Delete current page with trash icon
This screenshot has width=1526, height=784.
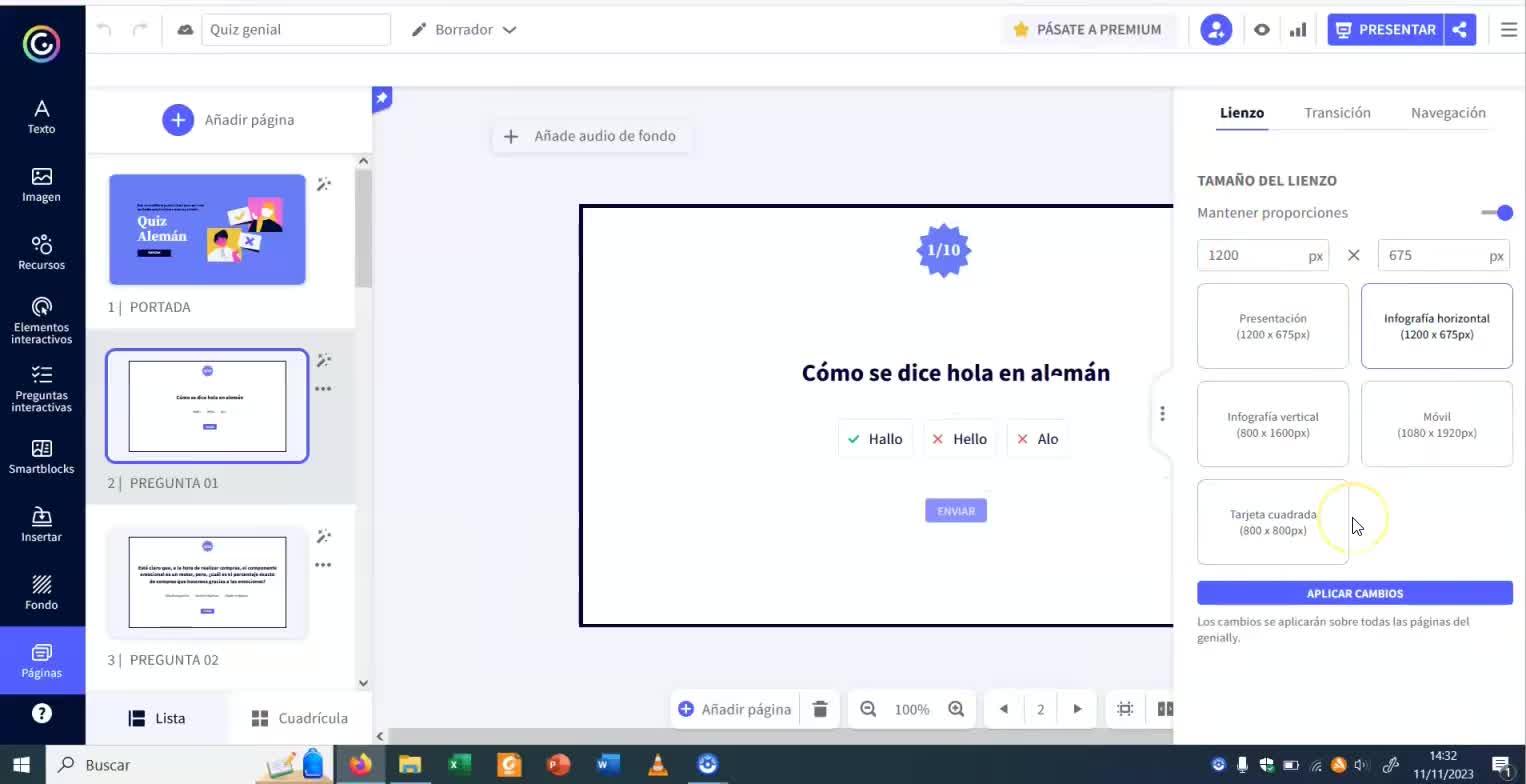820,709
